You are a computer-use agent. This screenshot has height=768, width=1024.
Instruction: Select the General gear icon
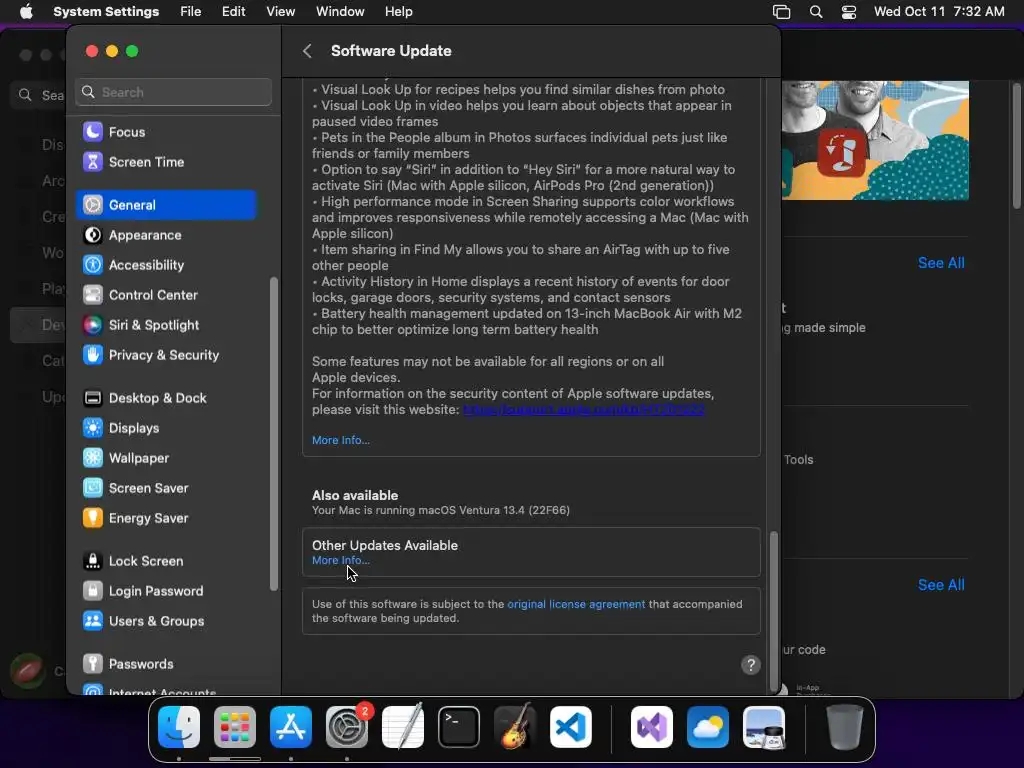pyautogui.click(x=93, y=205)
